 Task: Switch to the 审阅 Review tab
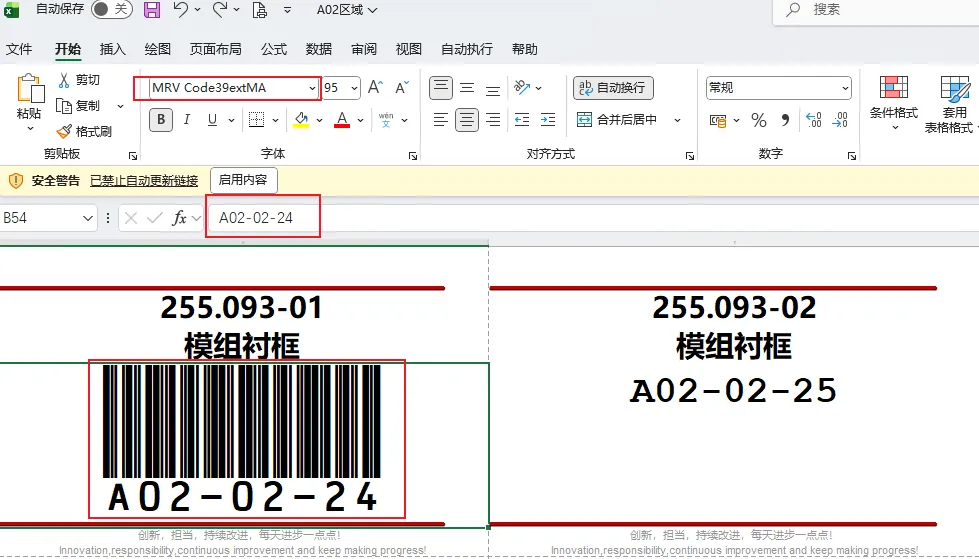click(x=363, y=49)
